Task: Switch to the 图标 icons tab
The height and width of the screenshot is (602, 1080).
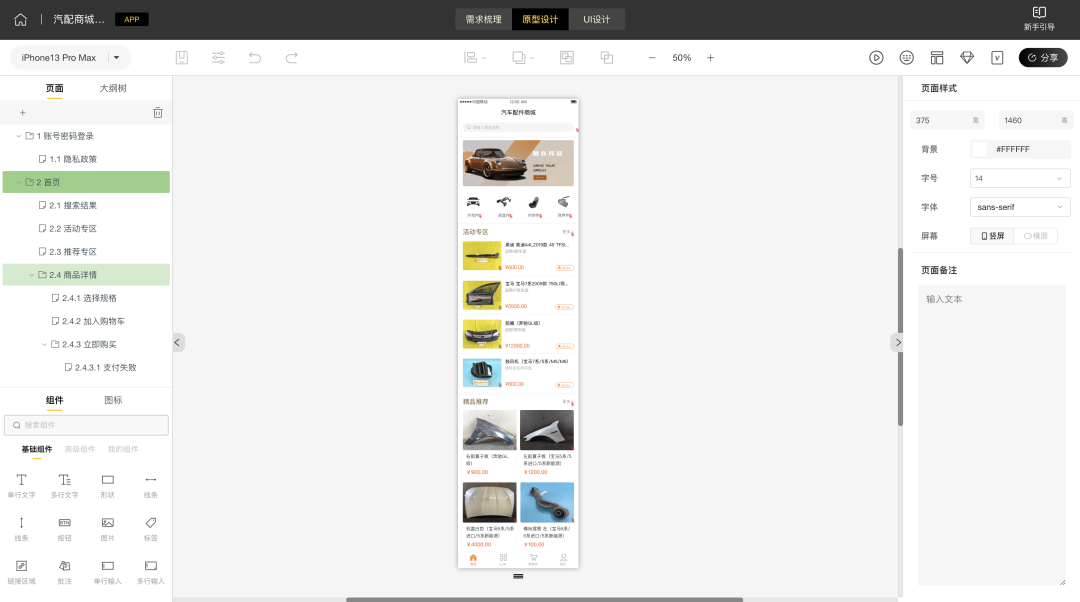Action: pyautogui.click(x=113, y=400)
